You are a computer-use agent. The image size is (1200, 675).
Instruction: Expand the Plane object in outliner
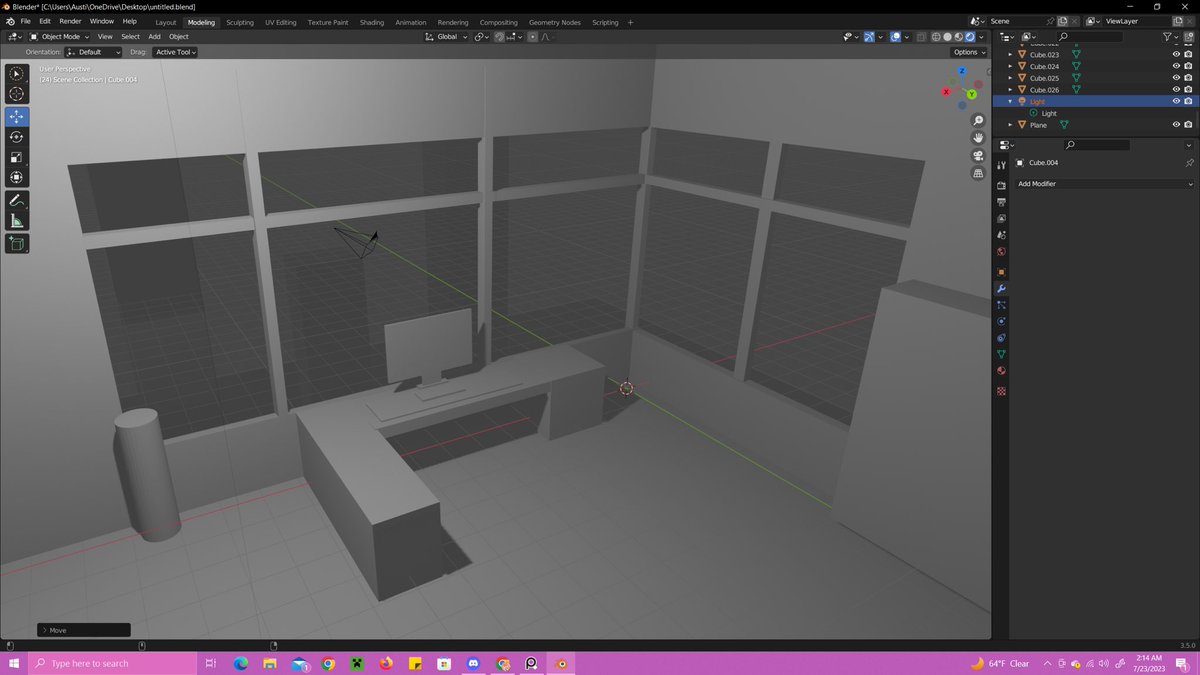click(1010, 125)
